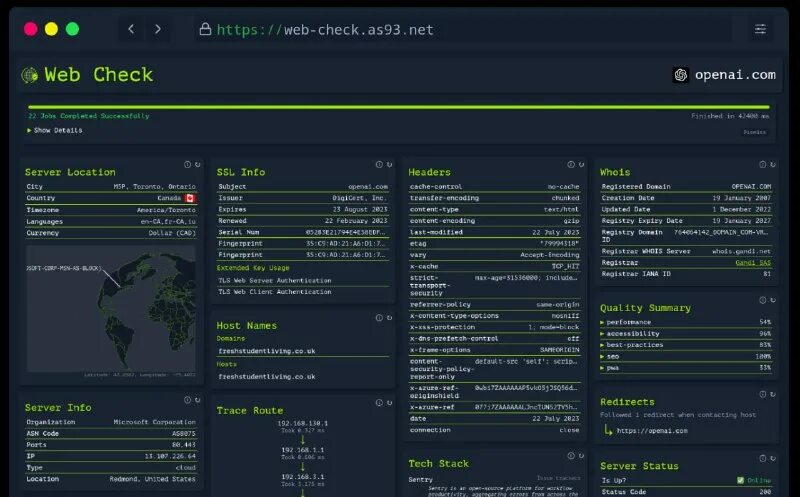
Task: Refresh the Whois card
Action: point(773,164)
